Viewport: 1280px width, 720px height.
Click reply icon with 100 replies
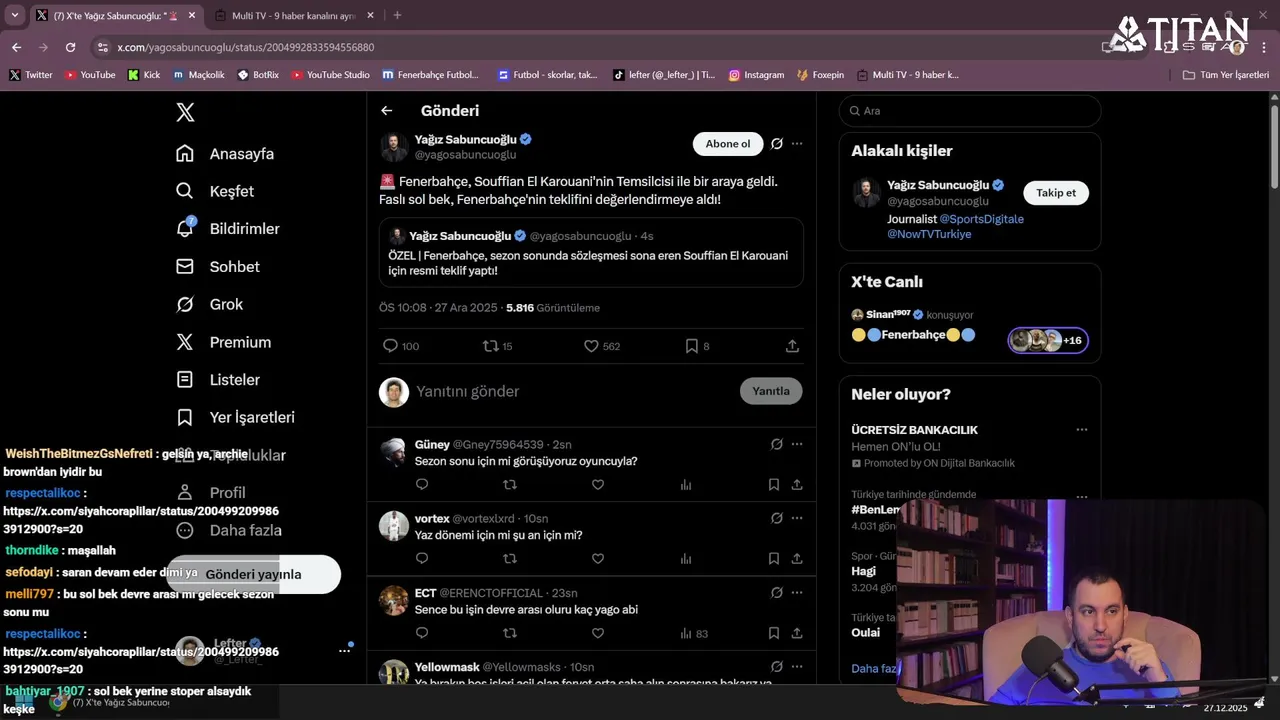401,346
